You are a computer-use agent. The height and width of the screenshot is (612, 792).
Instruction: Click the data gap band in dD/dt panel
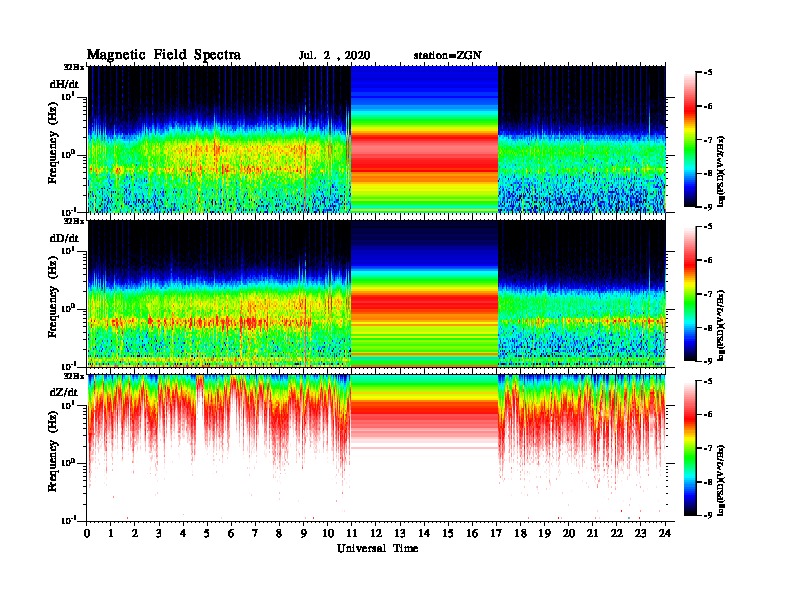424,293
